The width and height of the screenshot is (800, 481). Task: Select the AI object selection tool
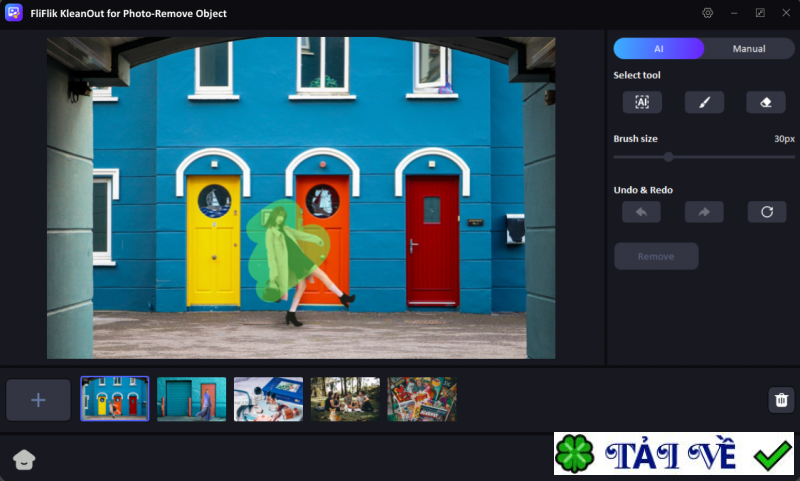point(642,102)
